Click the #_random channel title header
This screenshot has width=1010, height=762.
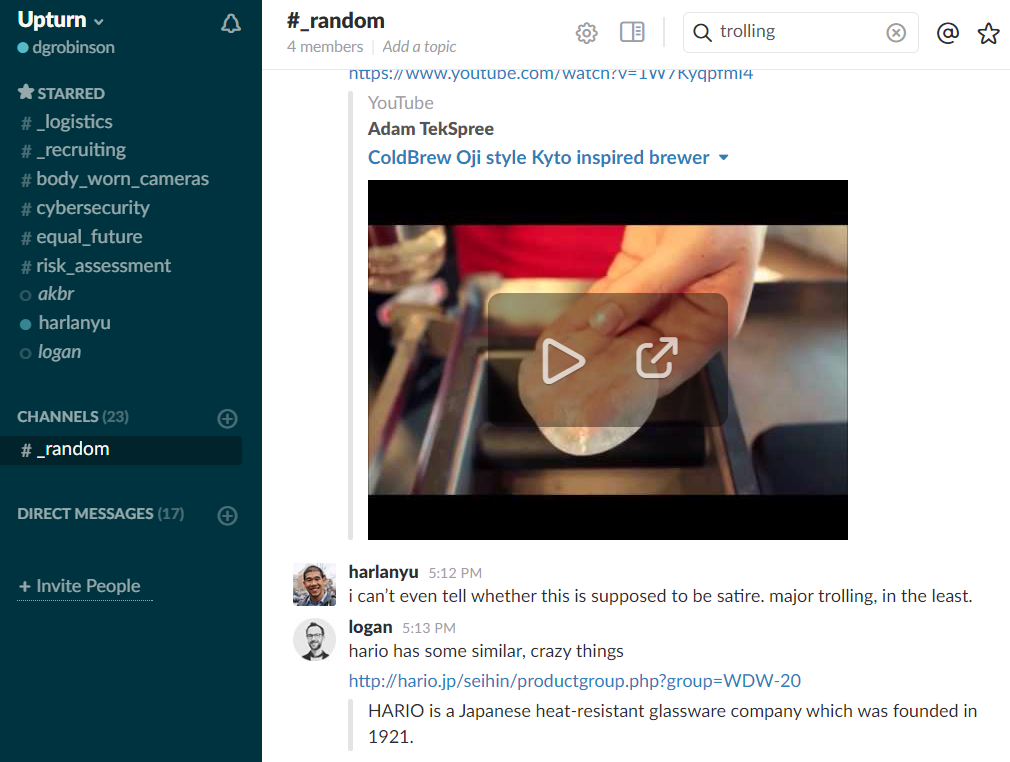tap(336, 21)
